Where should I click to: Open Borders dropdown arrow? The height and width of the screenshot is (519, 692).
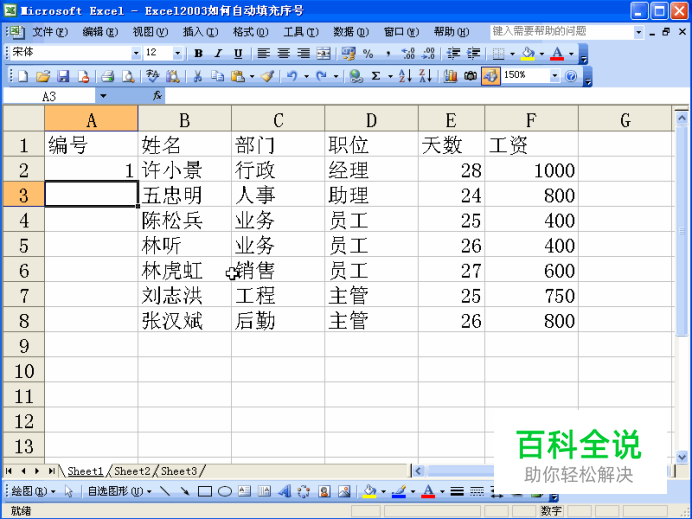tap(512, 53)
